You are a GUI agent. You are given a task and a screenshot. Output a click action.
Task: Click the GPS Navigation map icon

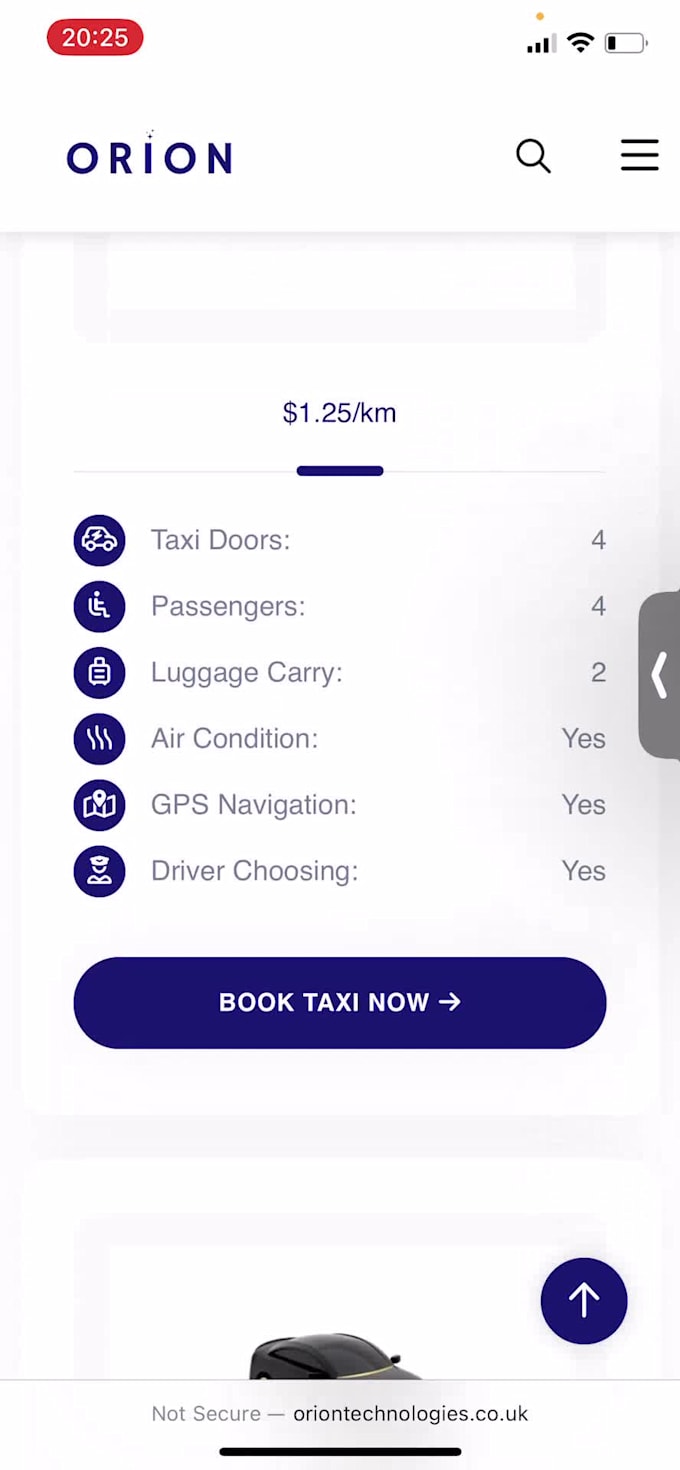(x=99, y=805)
